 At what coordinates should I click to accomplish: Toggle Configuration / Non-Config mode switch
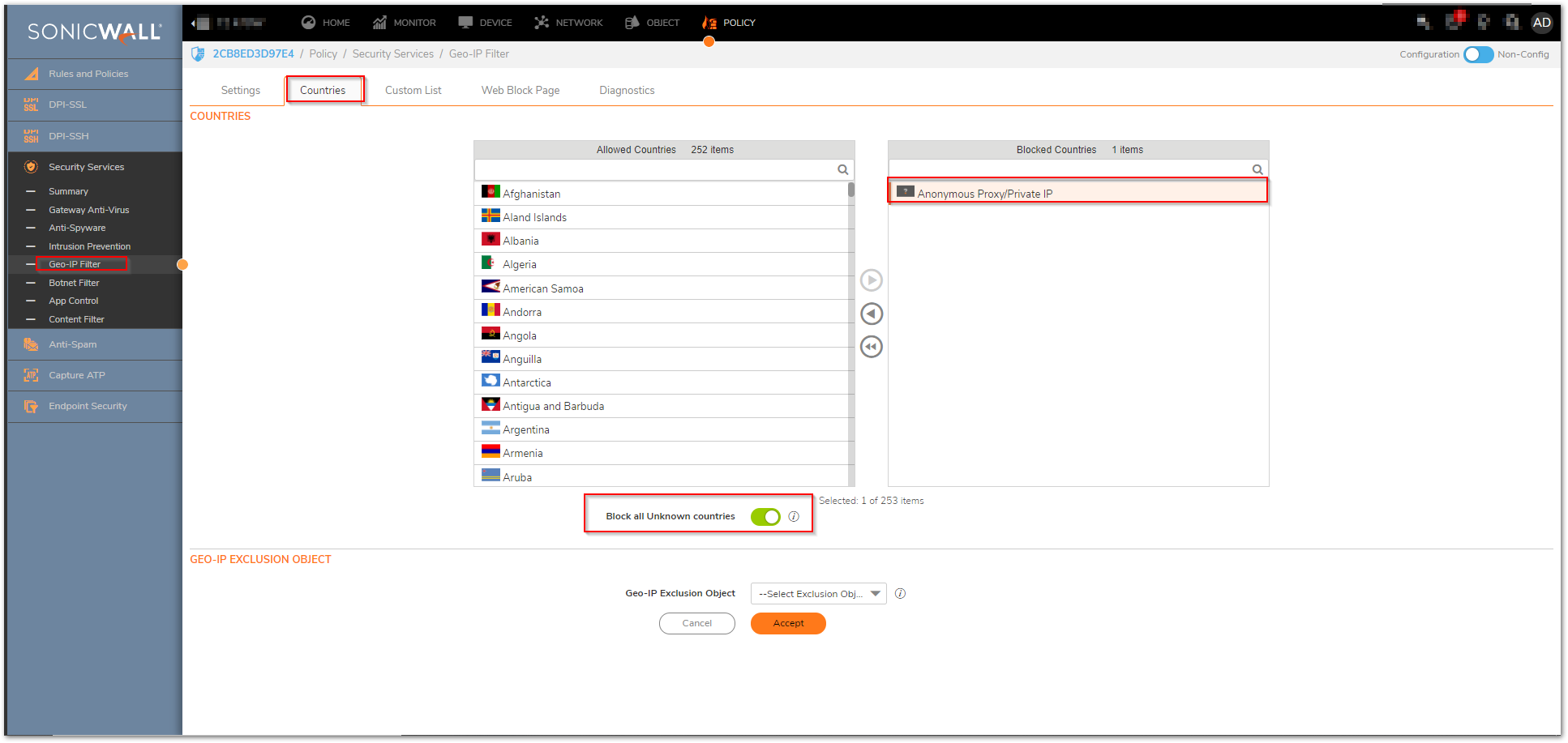click(1478, 54)
